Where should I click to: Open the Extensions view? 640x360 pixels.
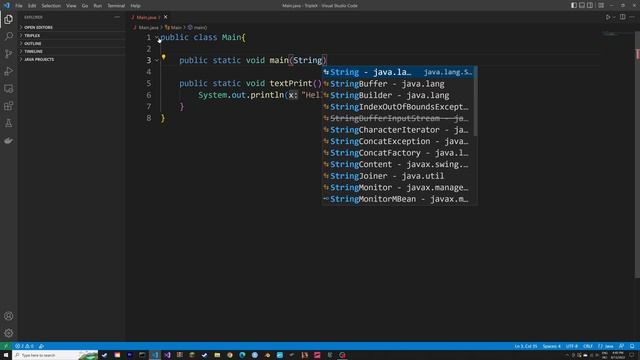pos(9,106)
